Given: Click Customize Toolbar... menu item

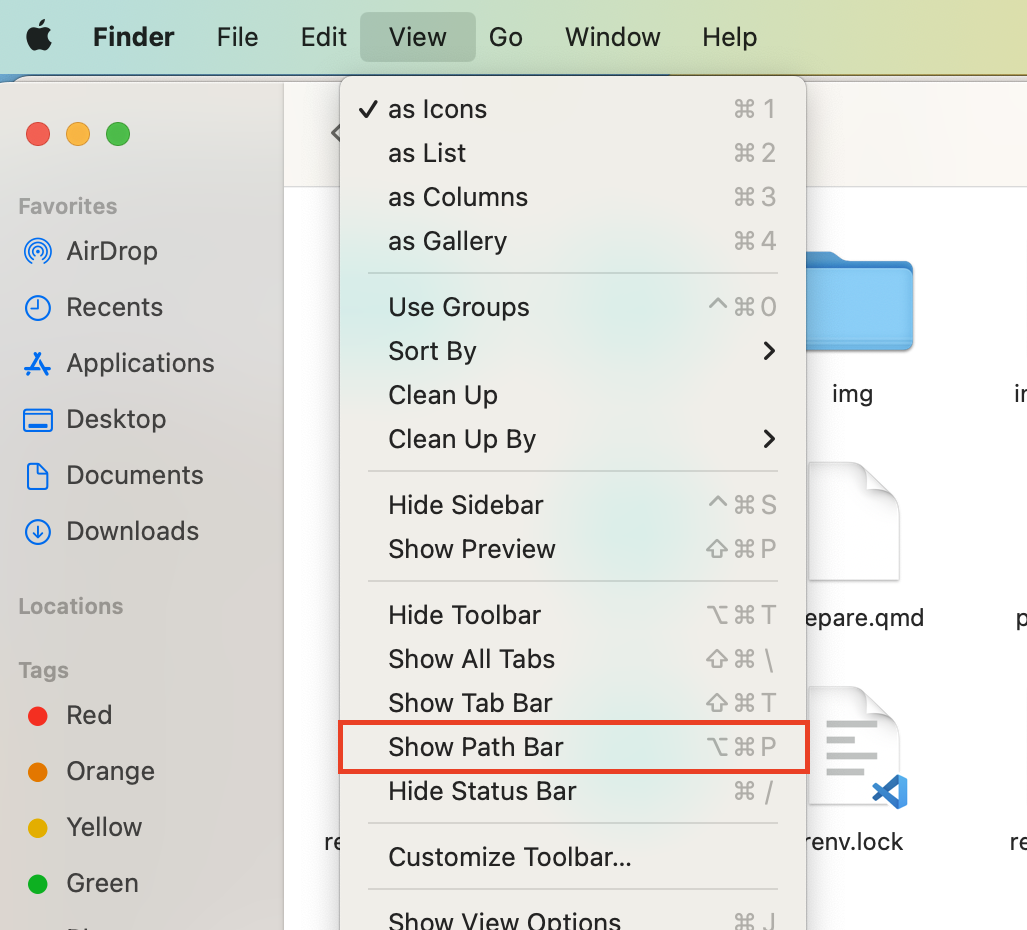Looking at the screenshot, I should [x=510, y=857].
